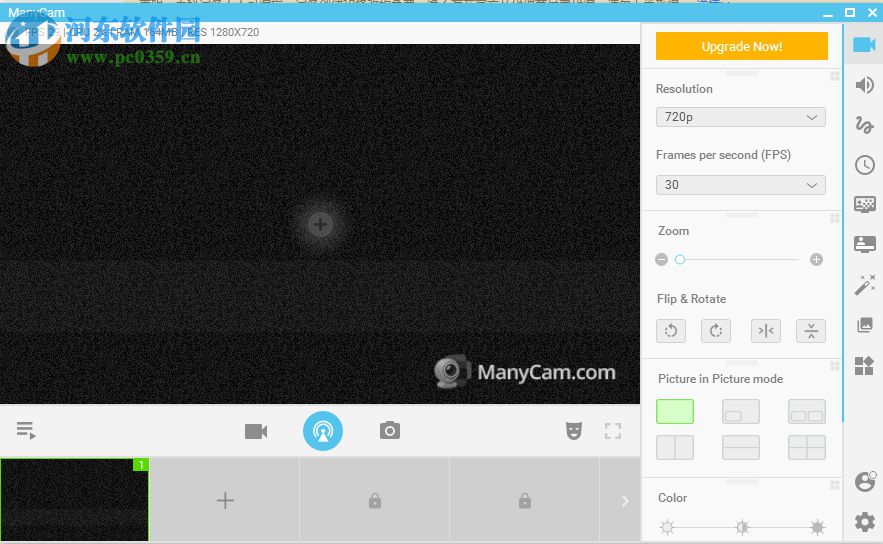Select the four-quadrant grid picture mode
Screen dimensions: 883x544
point(807,448)
